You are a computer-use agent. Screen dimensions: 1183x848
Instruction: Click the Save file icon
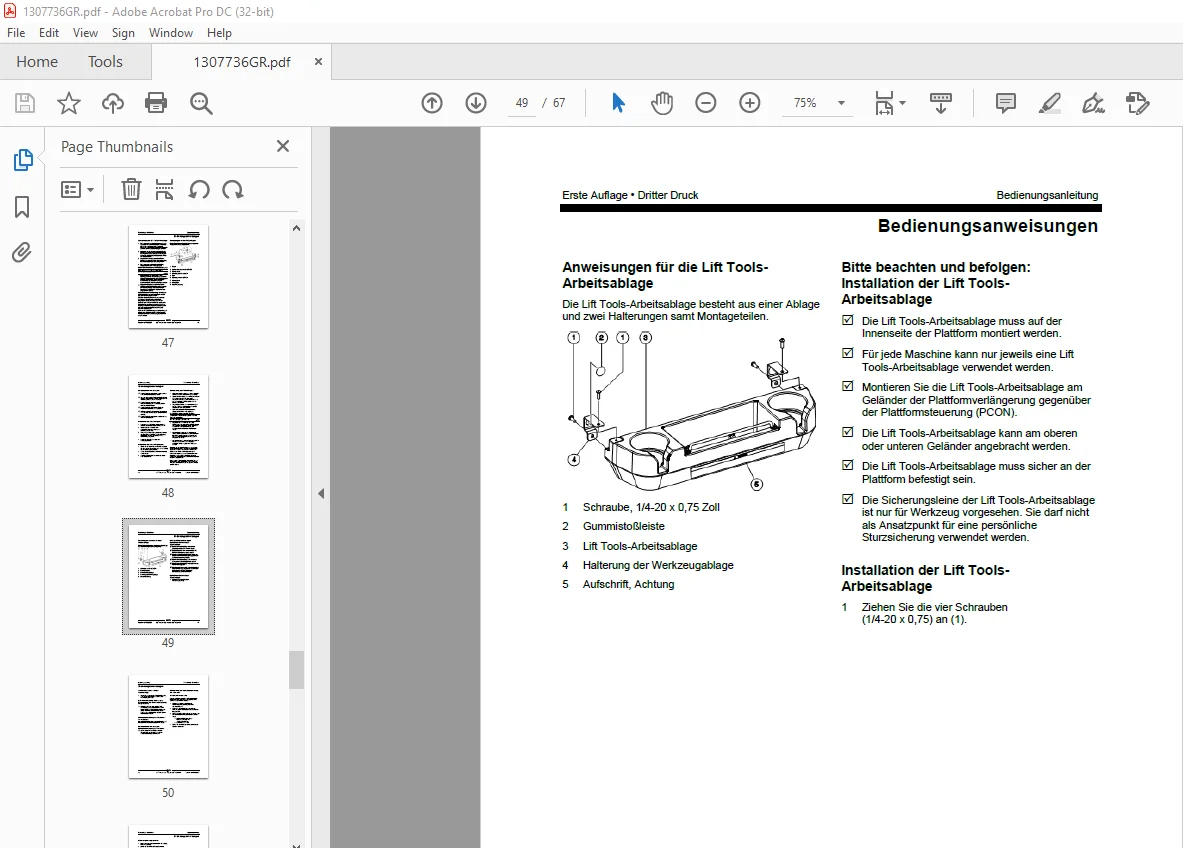pyautogui.click(x=25, y=103)
